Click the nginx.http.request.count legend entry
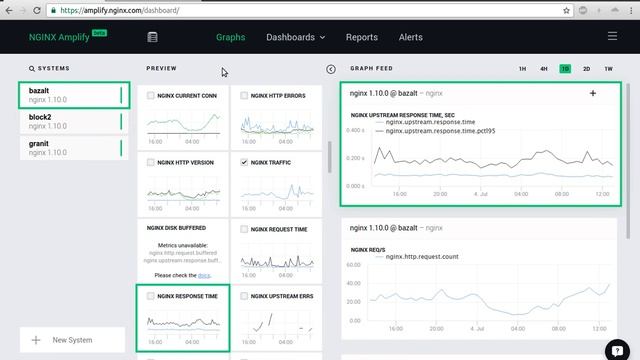The height and width of the screenshot is (360, 640). click(417, 257)
